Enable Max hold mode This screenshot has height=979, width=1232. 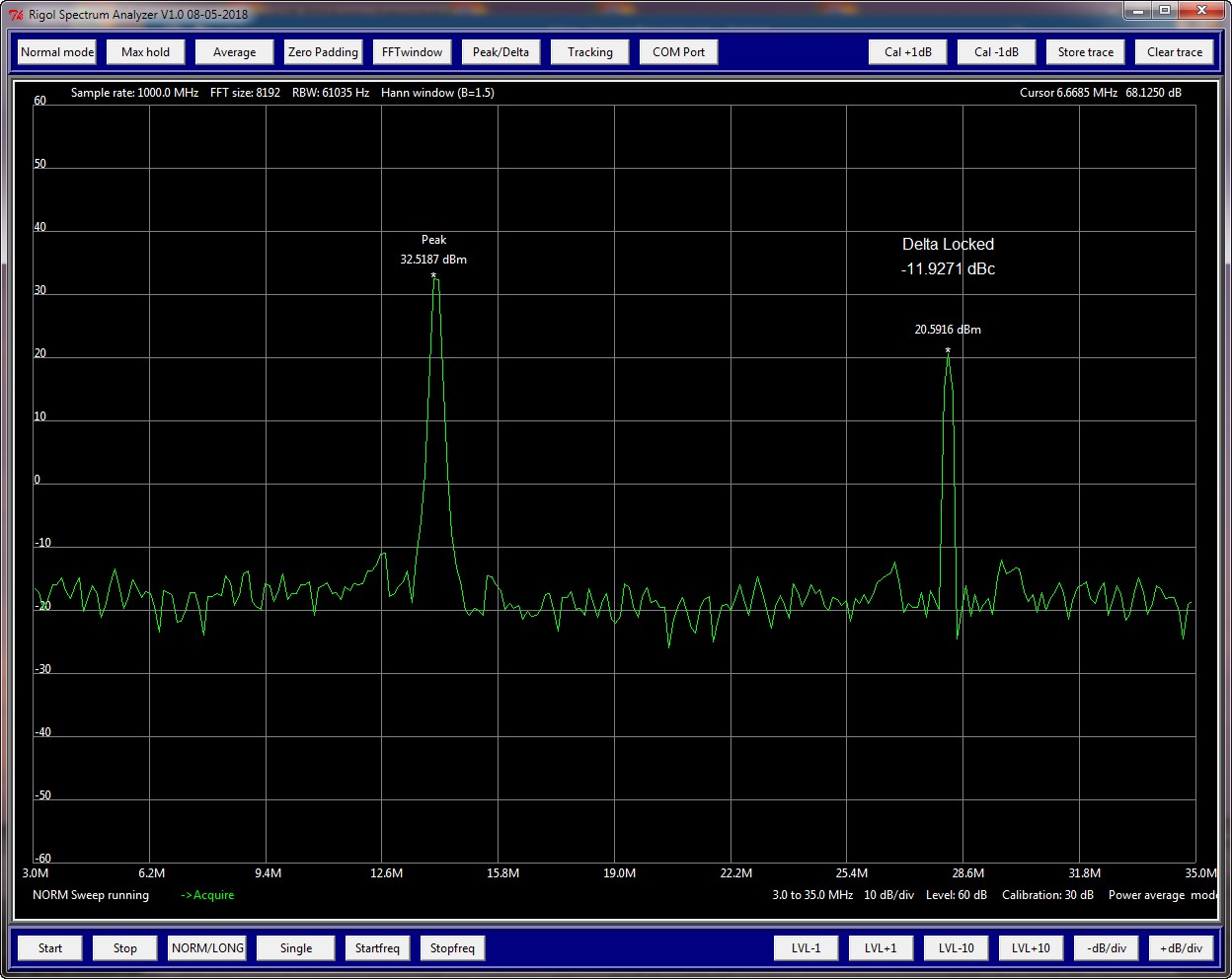click(145, 52)
